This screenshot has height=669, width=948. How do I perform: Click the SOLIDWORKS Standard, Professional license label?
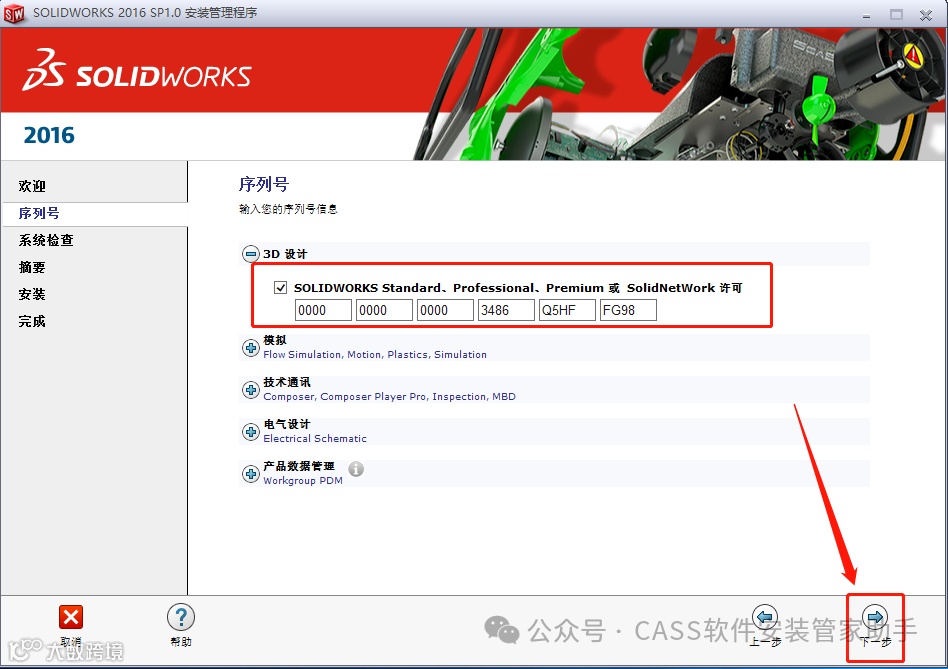[518, 288]
